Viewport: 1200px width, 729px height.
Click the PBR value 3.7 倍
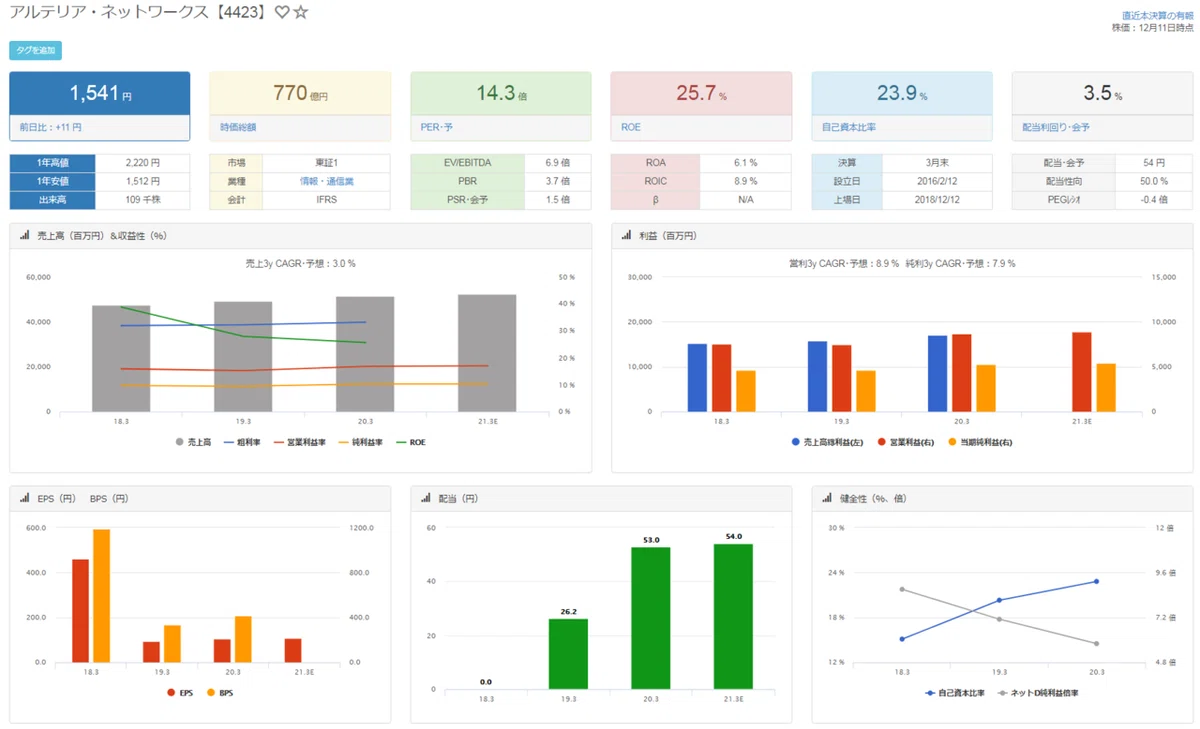click(557, 182)
